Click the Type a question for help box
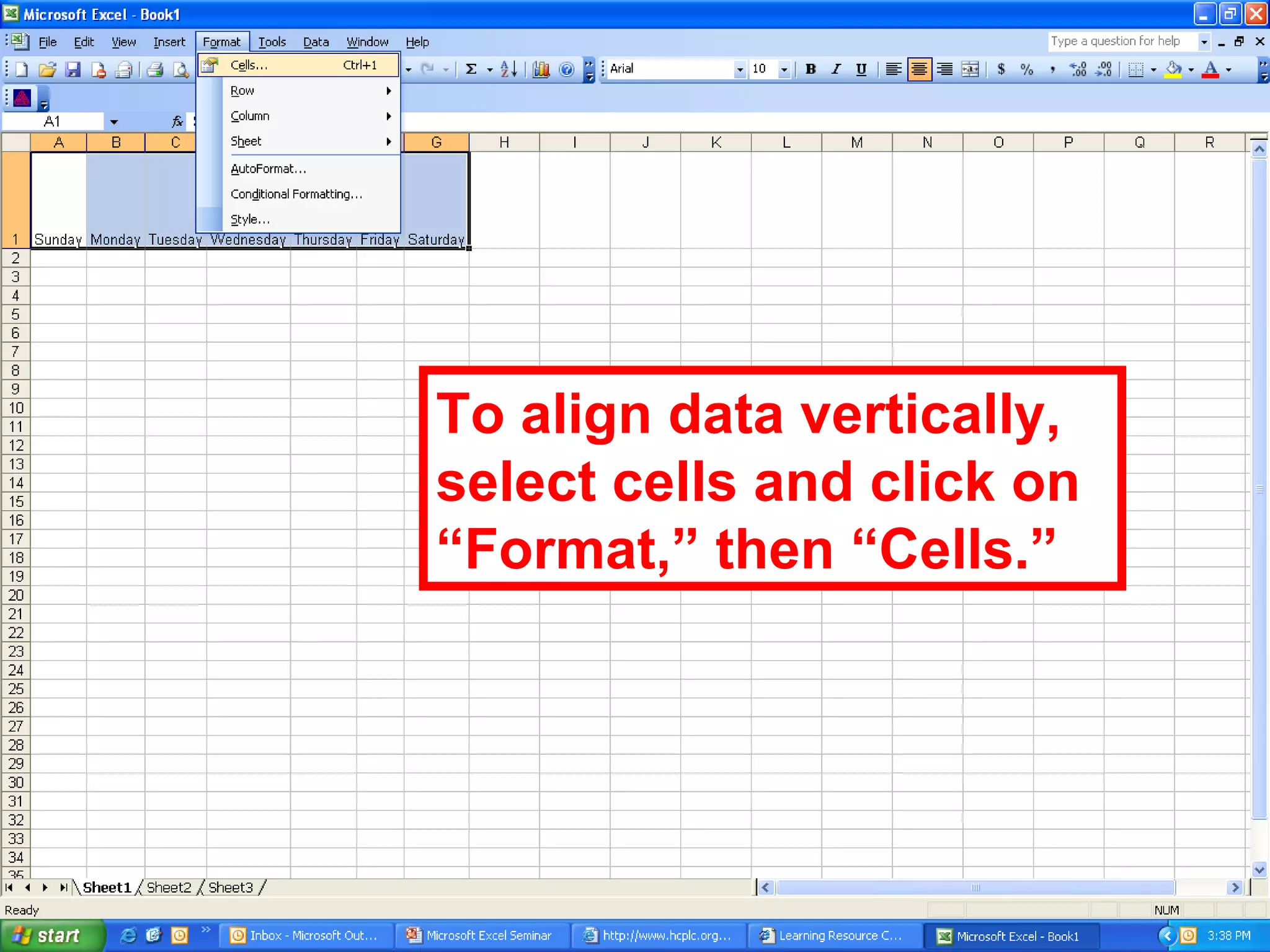1270x952 pixels. (1122, 42)
